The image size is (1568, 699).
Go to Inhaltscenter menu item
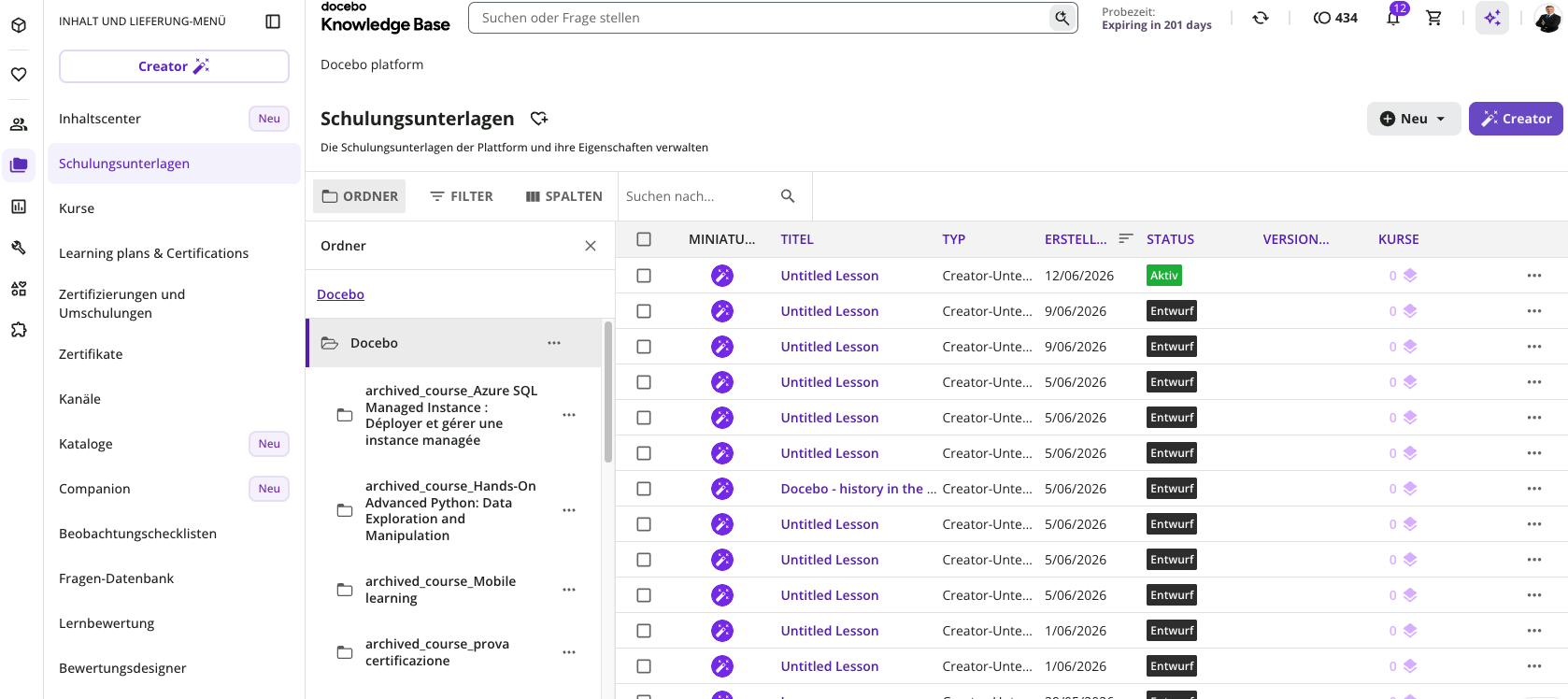click(174, 119)
